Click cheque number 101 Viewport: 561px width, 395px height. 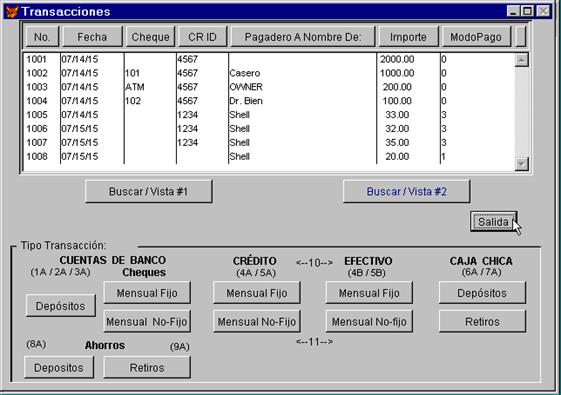[132, 73]
